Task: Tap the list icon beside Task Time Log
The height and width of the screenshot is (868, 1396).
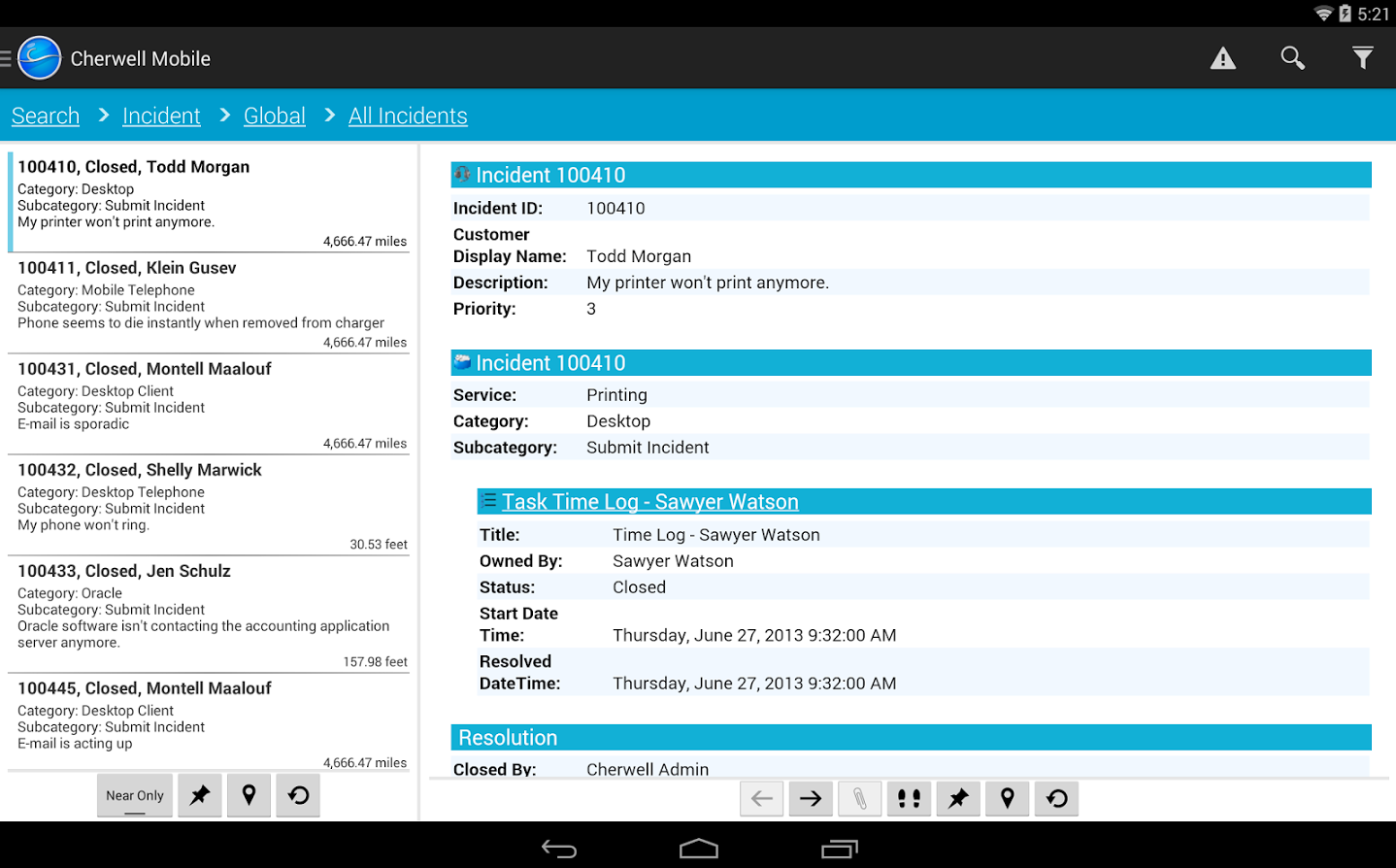Action: tap(489, 501)
